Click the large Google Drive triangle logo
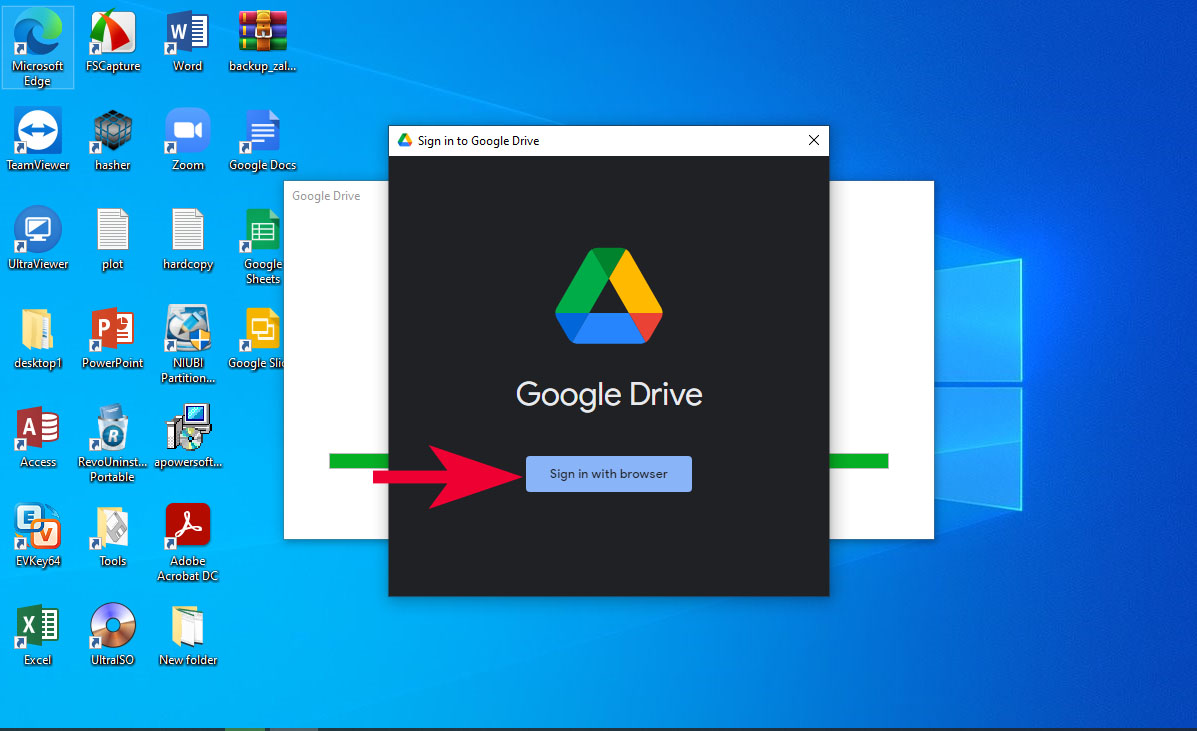The width and height of the screenshot is (1197, 731). coord(608,295)
